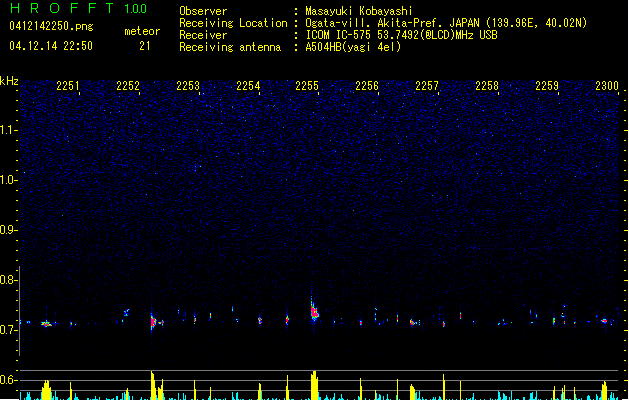The width and height of the screenshot is (629, 400).
Task: Select the observer name Masayuki Kobayashi
Action: tap(359, 11)
